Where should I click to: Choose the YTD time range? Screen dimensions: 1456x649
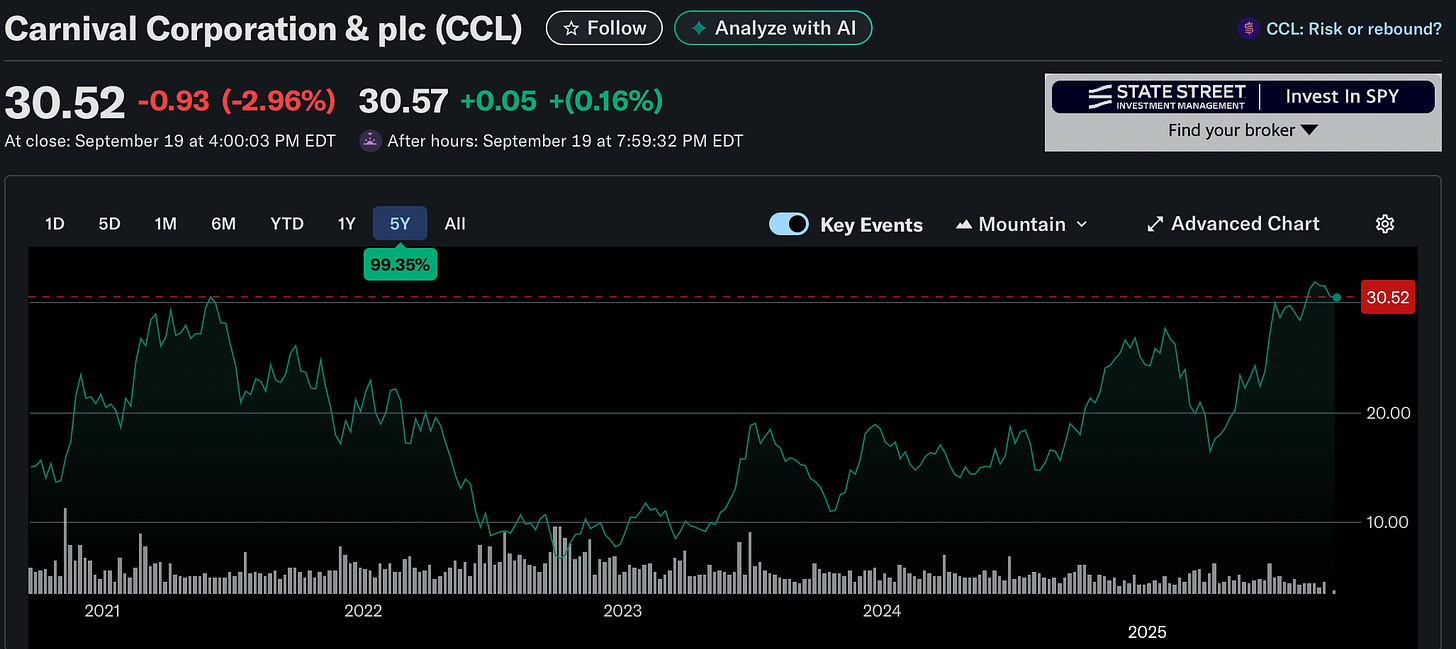(287, 224)
